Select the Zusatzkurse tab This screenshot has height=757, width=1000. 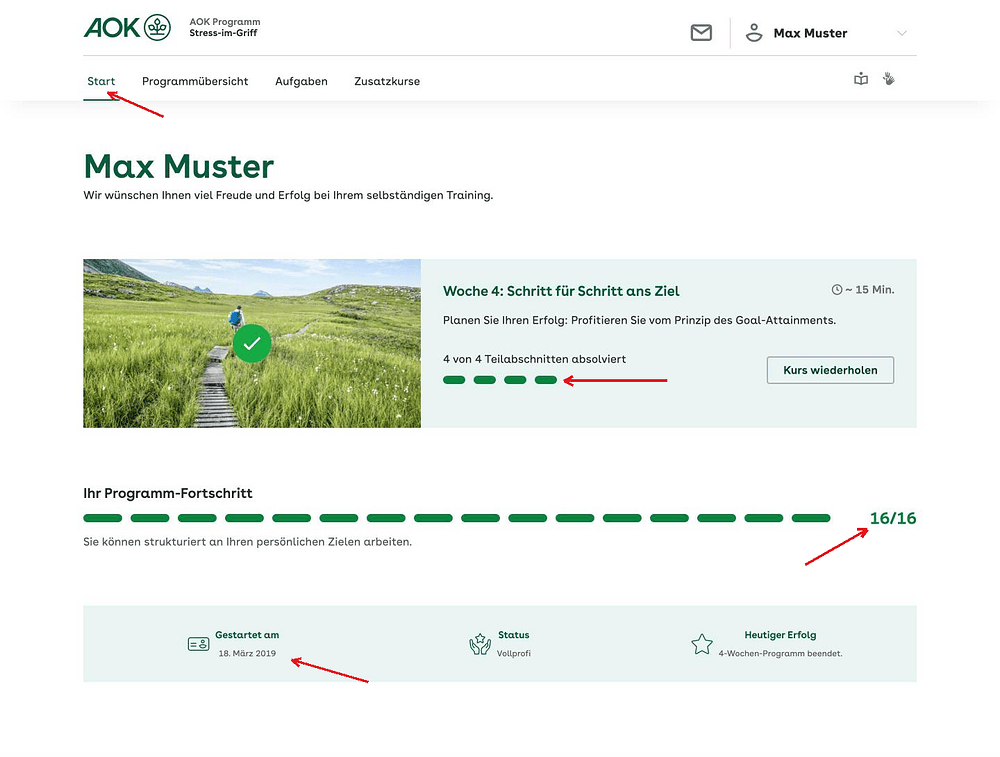pyautogui.click(x=387, y=81)
